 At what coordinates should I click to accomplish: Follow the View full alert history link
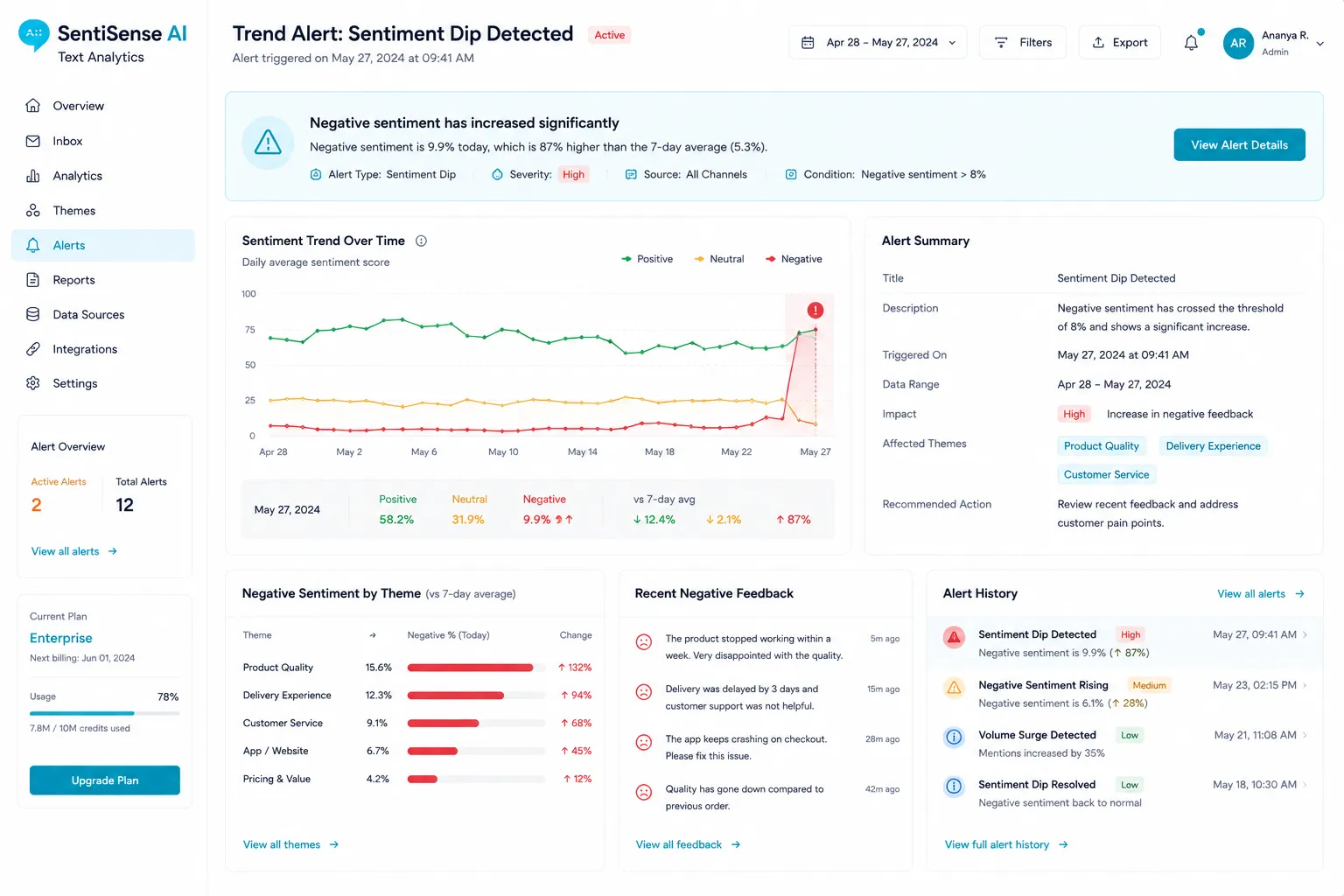1006,844
